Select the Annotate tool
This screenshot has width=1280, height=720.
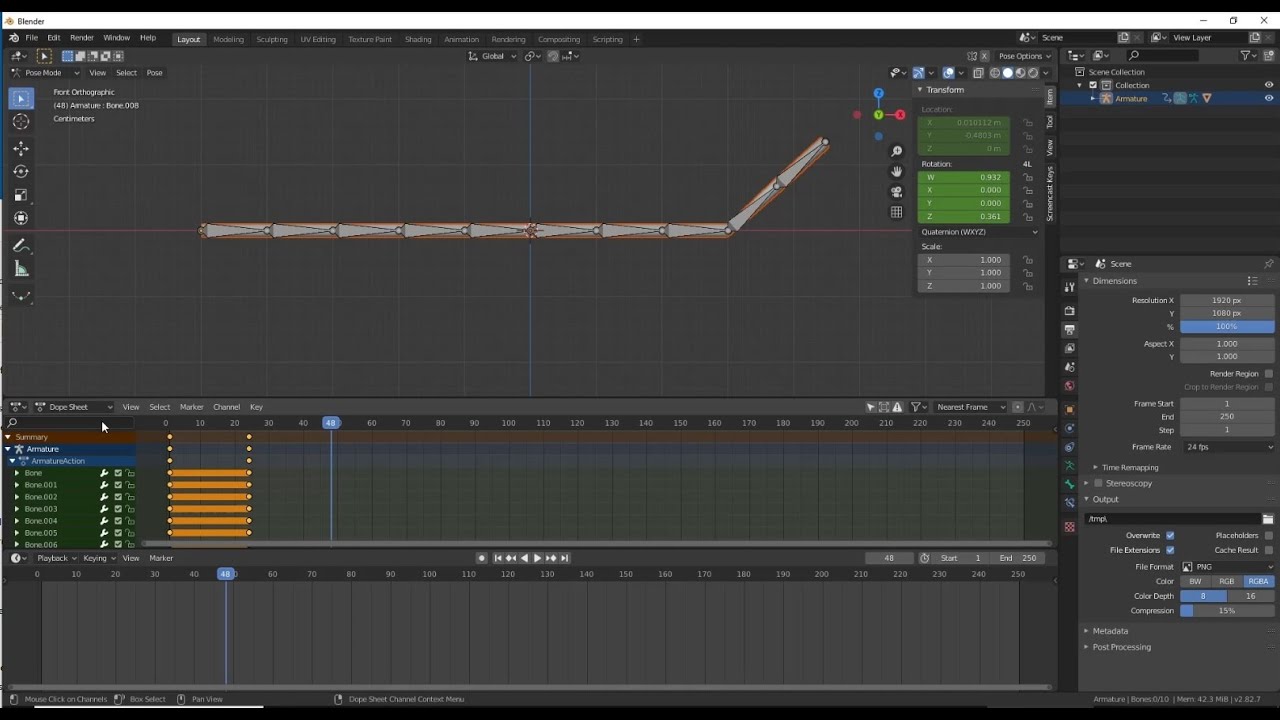[21, 245]
